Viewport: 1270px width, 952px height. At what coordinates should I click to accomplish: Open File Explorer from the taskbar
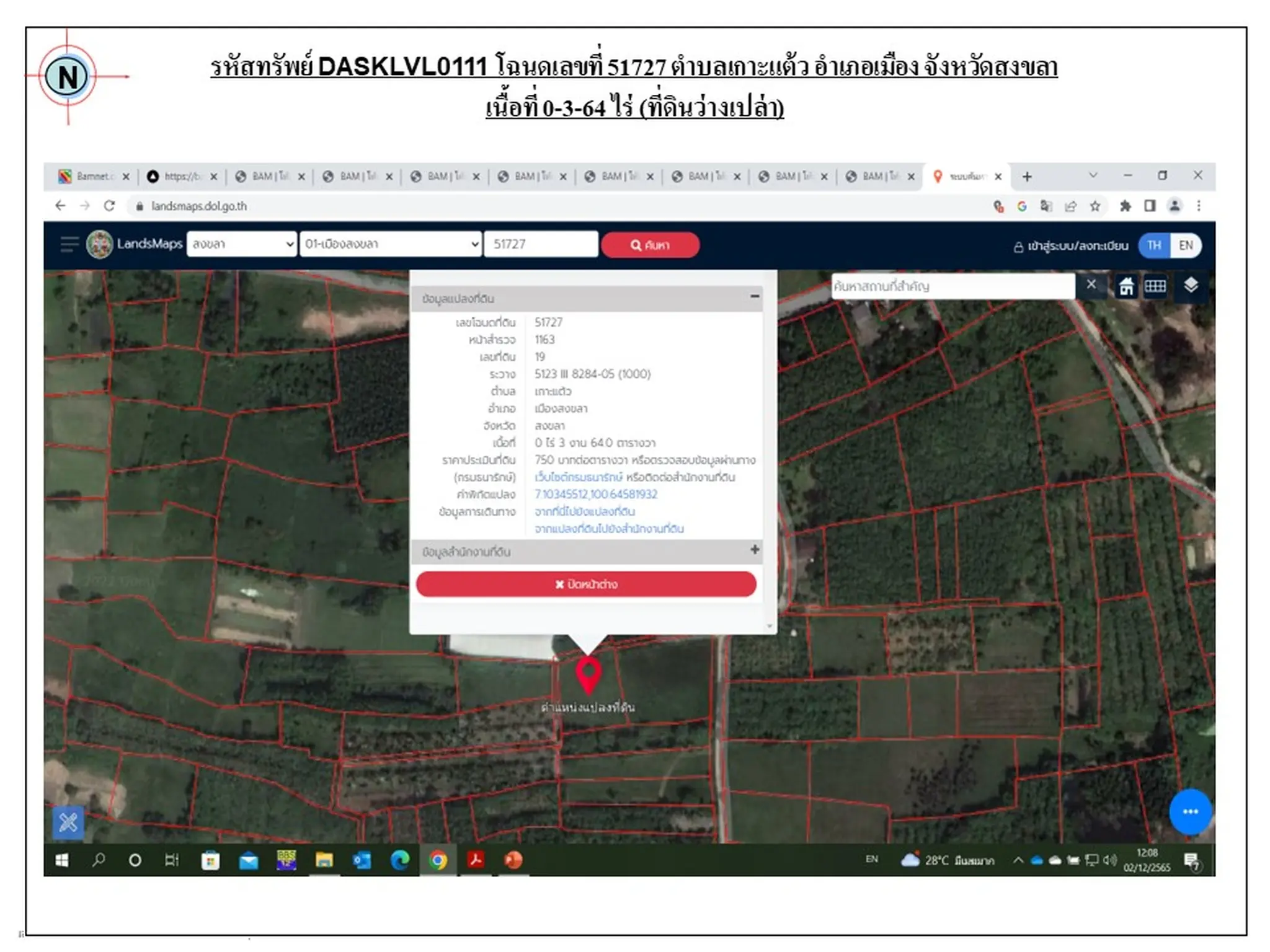tap(324, 860)
